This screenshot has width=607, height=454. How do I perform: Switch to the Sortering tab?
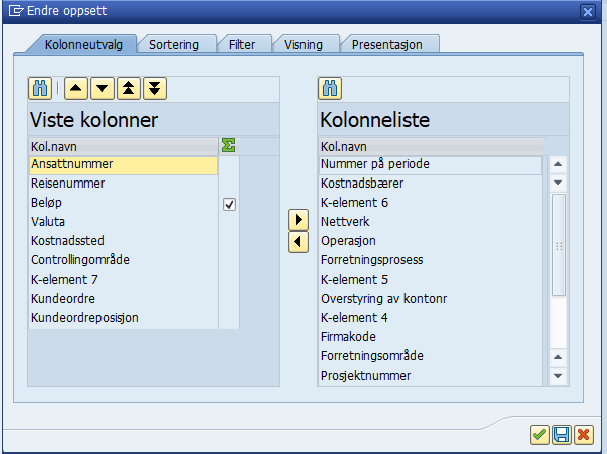pos(174,45)
